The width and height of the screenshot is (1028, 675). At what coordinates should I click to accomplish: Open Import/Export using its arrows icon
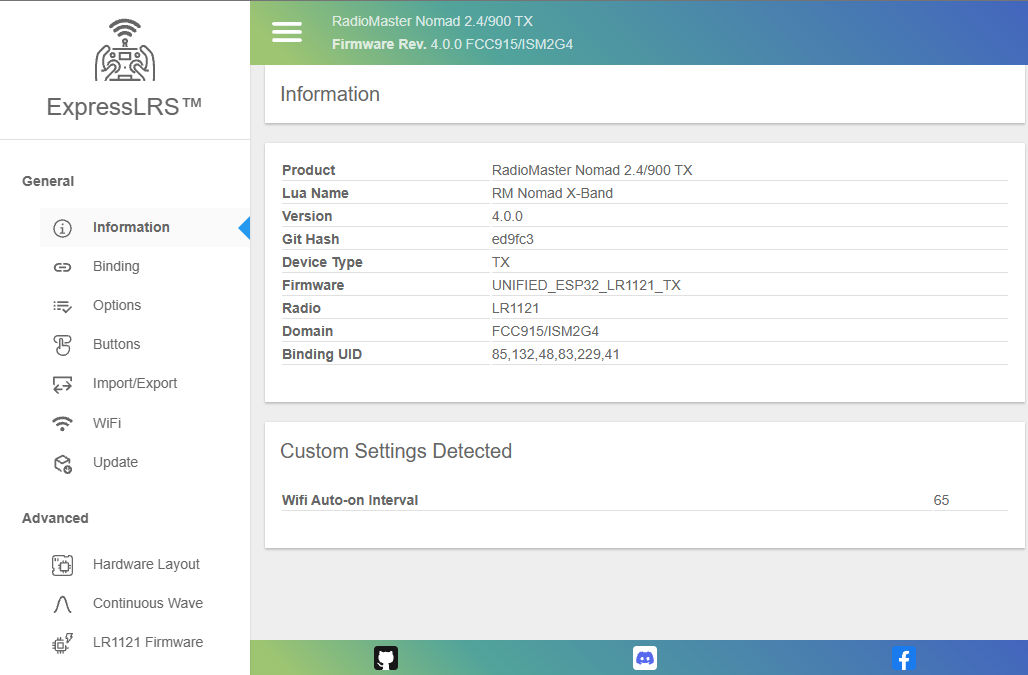62,383
